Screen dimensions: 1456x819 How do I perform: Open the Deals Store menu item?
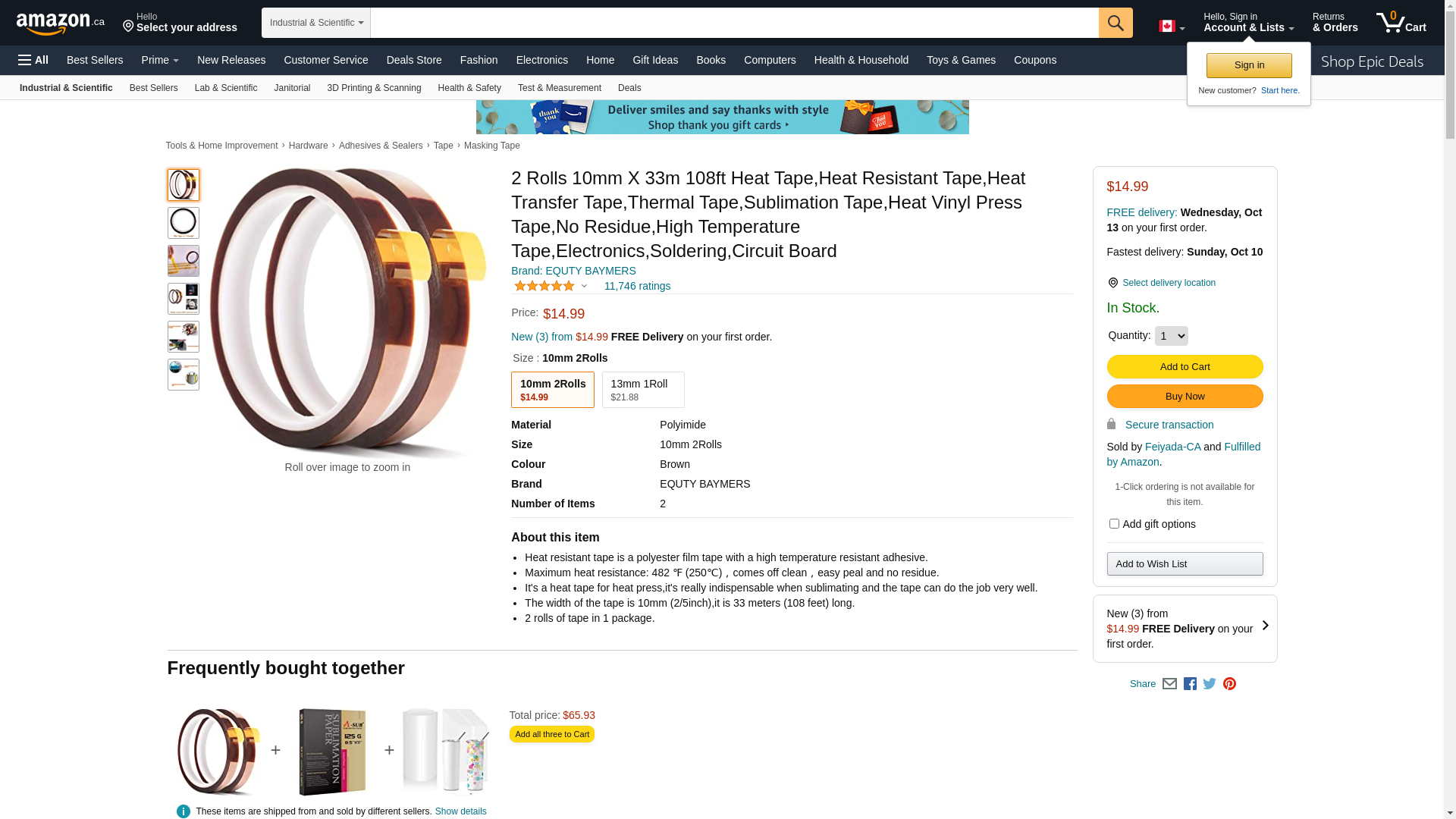(414, 60)
